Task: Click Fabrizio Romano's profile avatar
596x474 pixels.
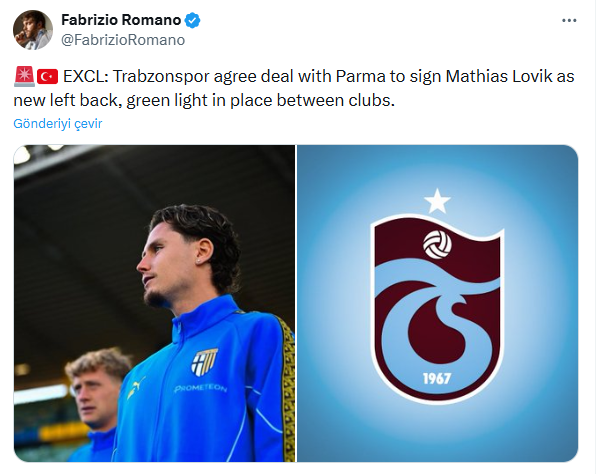Action: coord(33,30)
